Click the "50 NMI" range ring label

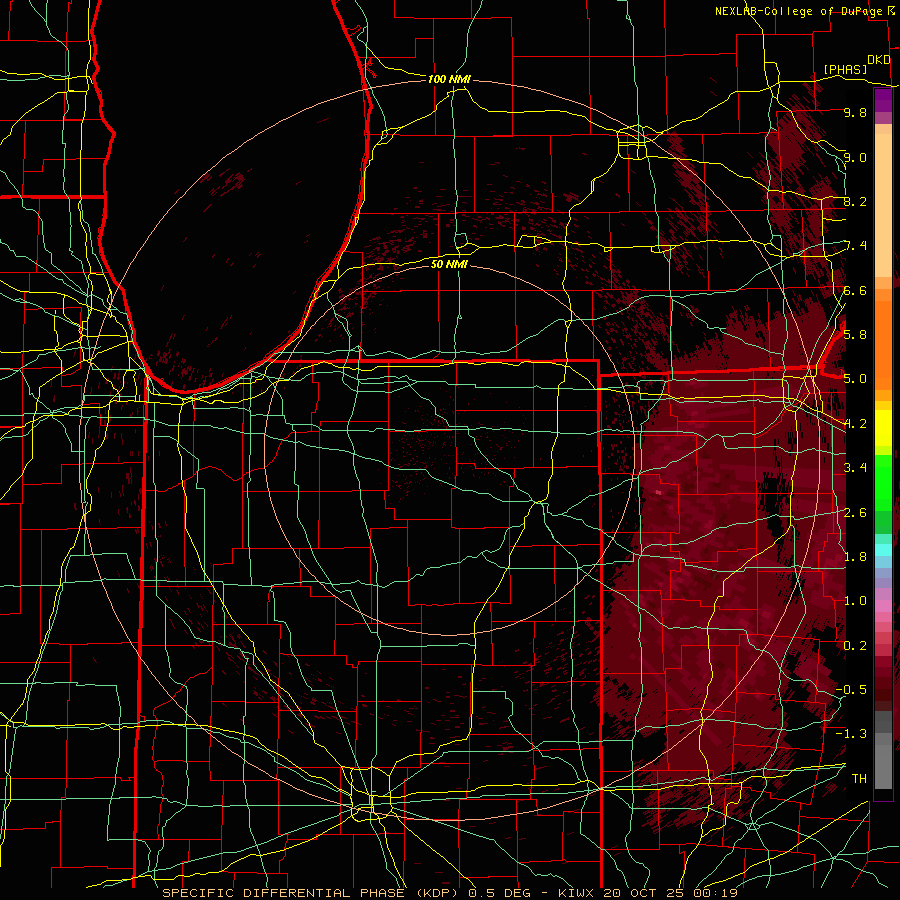tap(449, 264)
